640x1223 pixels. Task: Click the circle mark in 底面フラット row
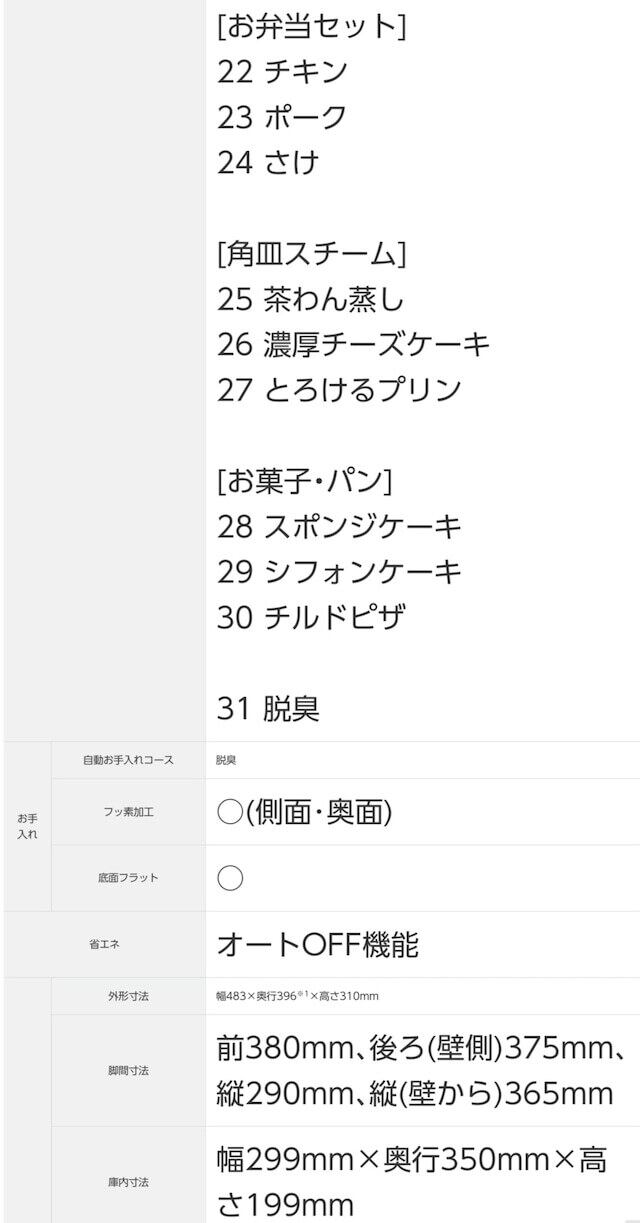[230, 878]
